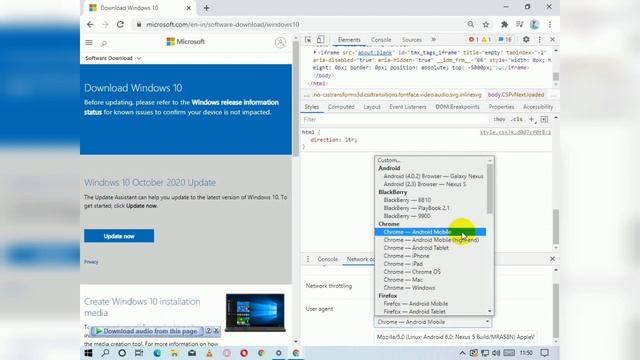Open DevTools settings gear

point(526,40)
